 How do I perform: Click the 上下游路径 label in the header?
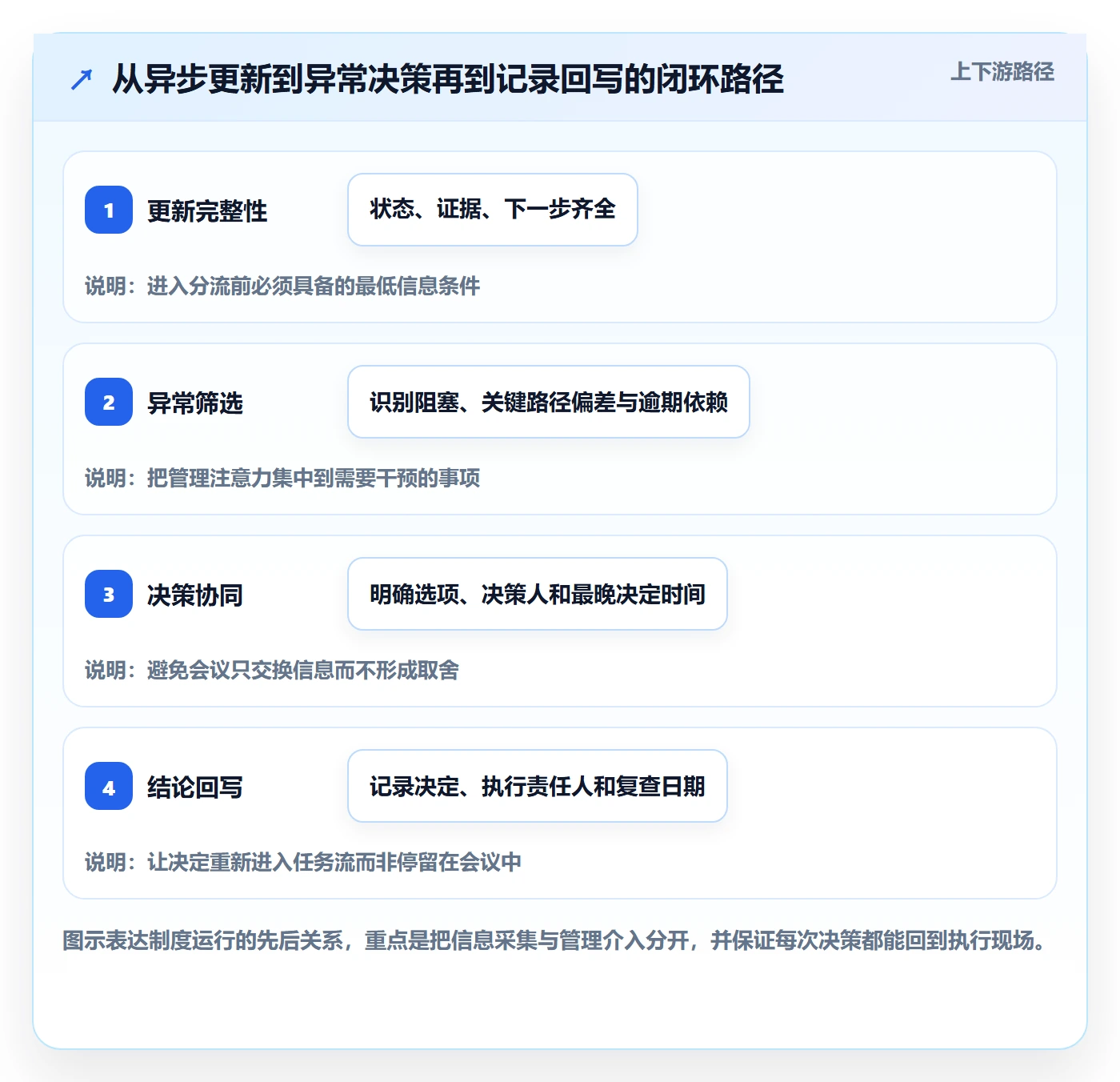coord(1002,72)
